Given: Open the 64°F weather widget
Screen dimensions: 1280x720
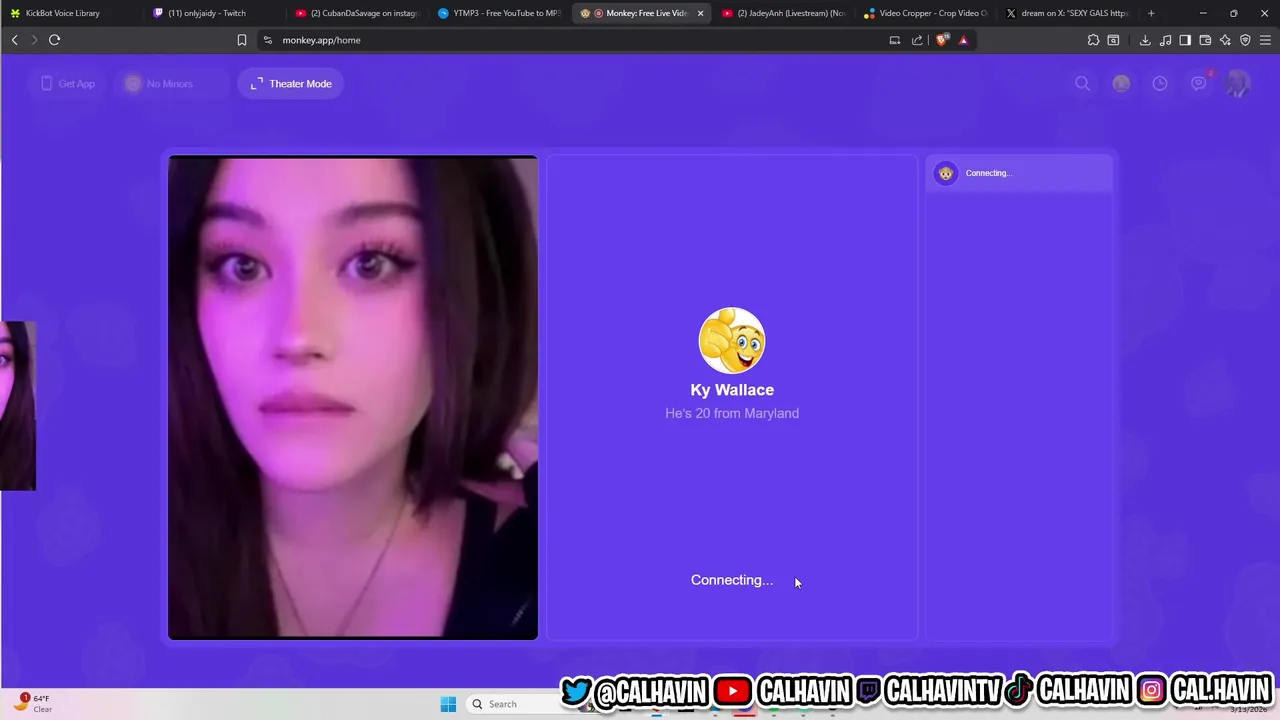Looking at the screenshot, I should (x=32, y=704).
